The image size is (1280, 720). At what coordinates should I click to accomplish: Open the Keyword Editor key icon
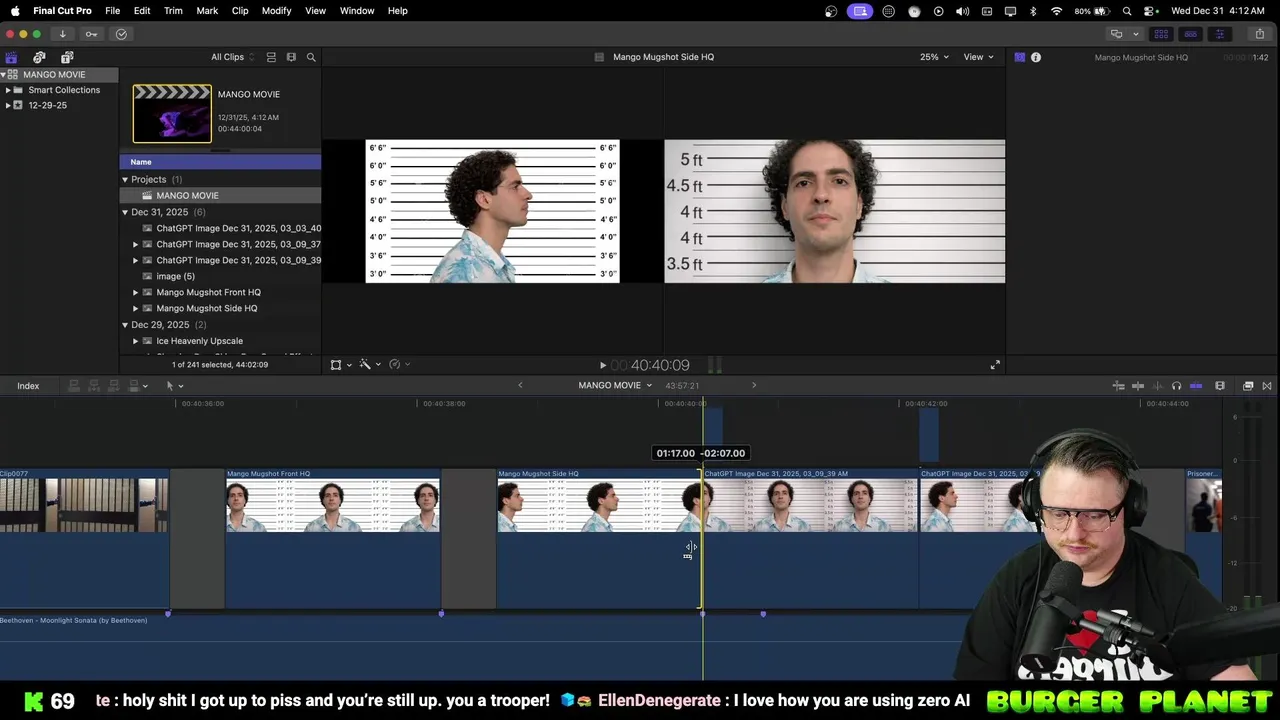pyautogui.click(x=91, y=34)
